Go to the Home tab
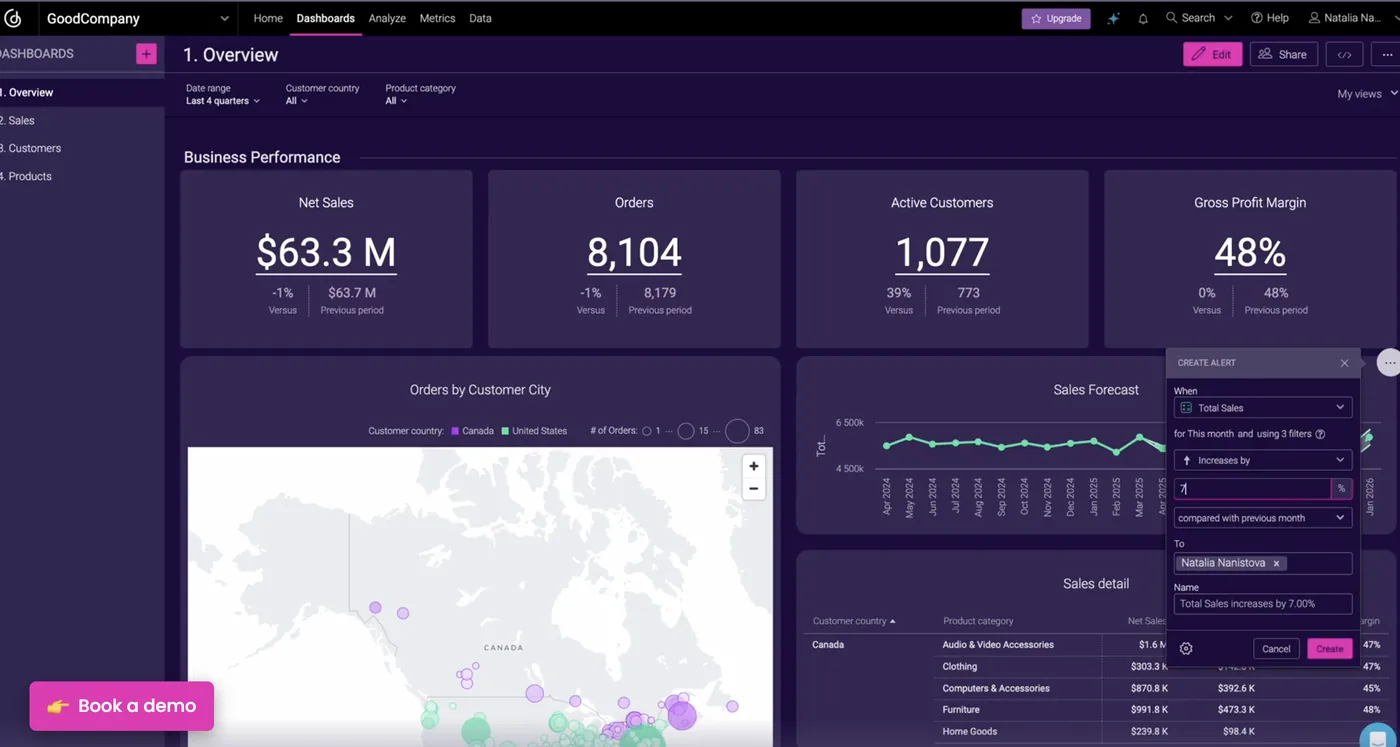The width and height of the screenshot is (1400, 747). pos(268,18)
